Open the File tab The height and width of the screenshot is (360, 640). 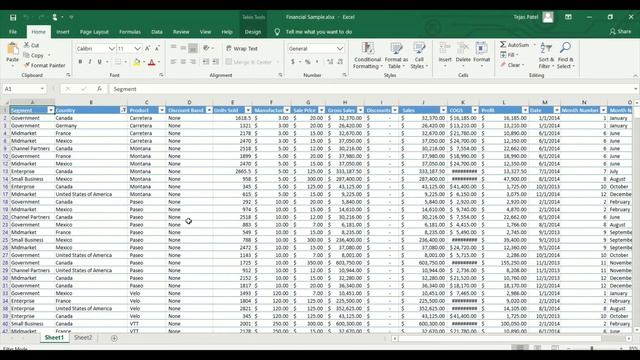pos(13,32)
